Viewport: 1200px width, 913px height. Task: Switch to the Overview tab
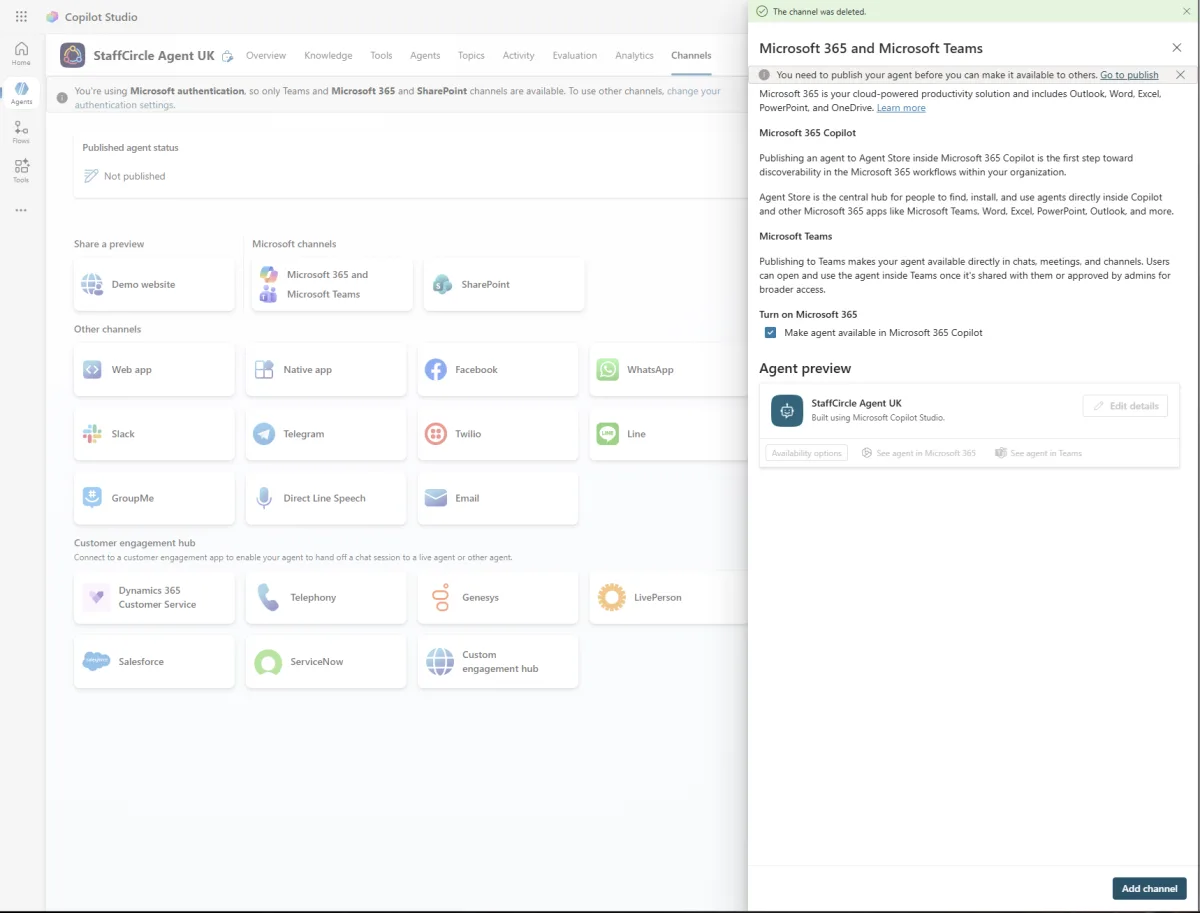pos(266,56)
